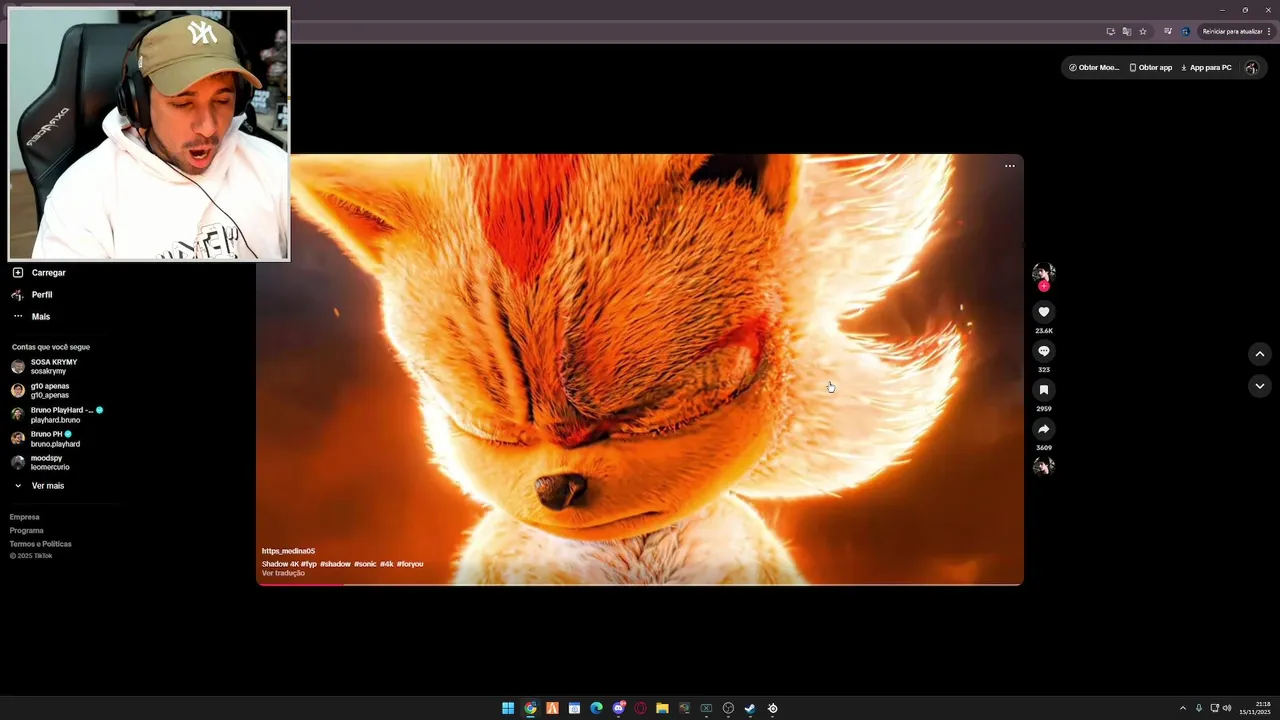This screenshot has width=1280, height=720.
Task: Click Reiniciar para atualizar button
Action: pyautogui.click(x=1232, y=31)
